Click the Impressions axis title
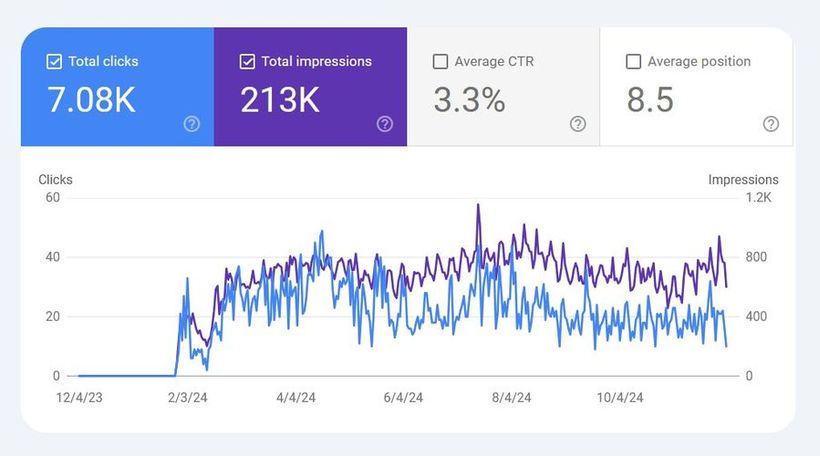Screen dimensions: 820x456 [x=743, y=179]
